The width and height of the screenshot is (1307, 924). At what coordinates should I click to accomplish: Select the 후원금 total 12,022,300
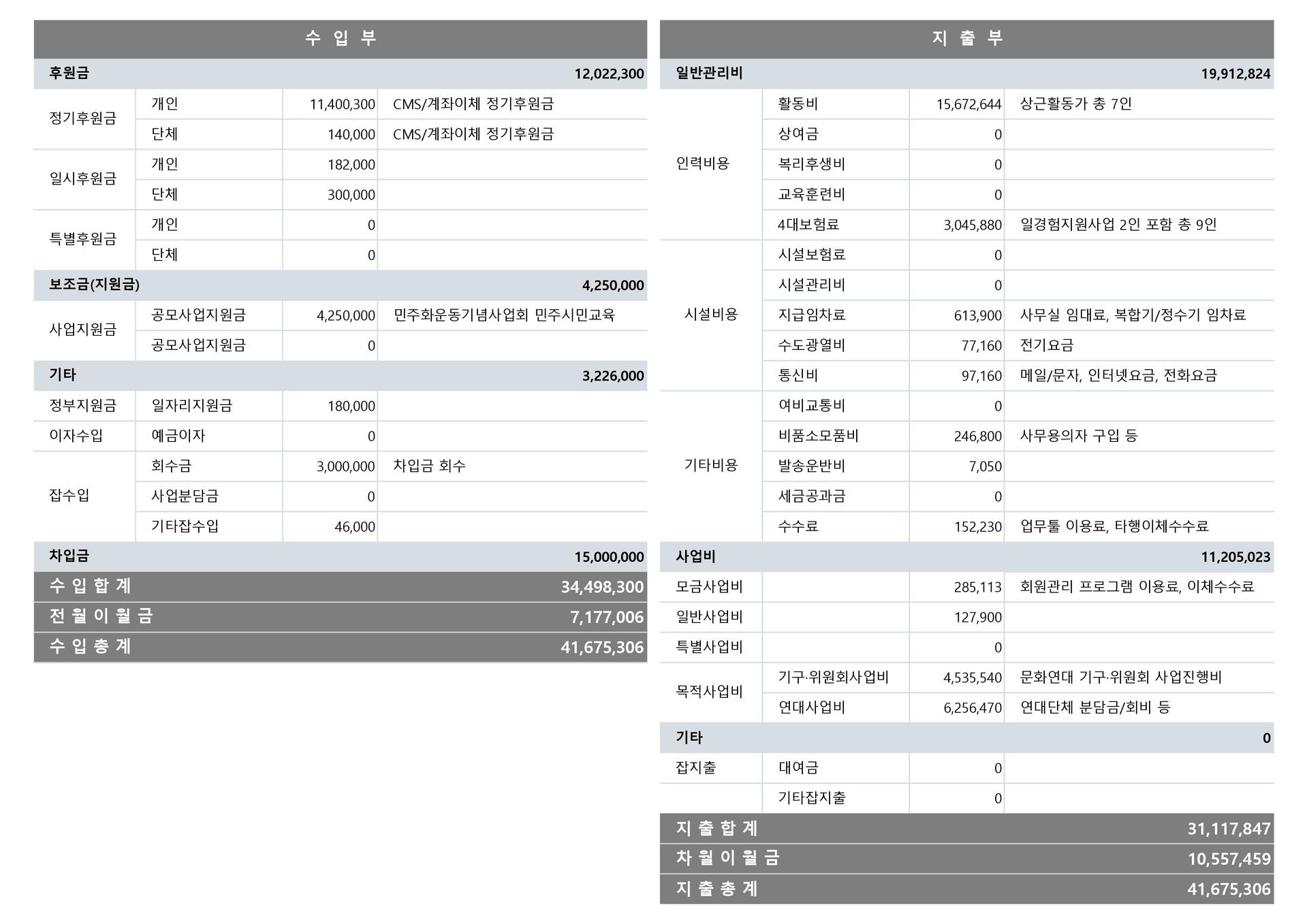click(x=609, y=74)
